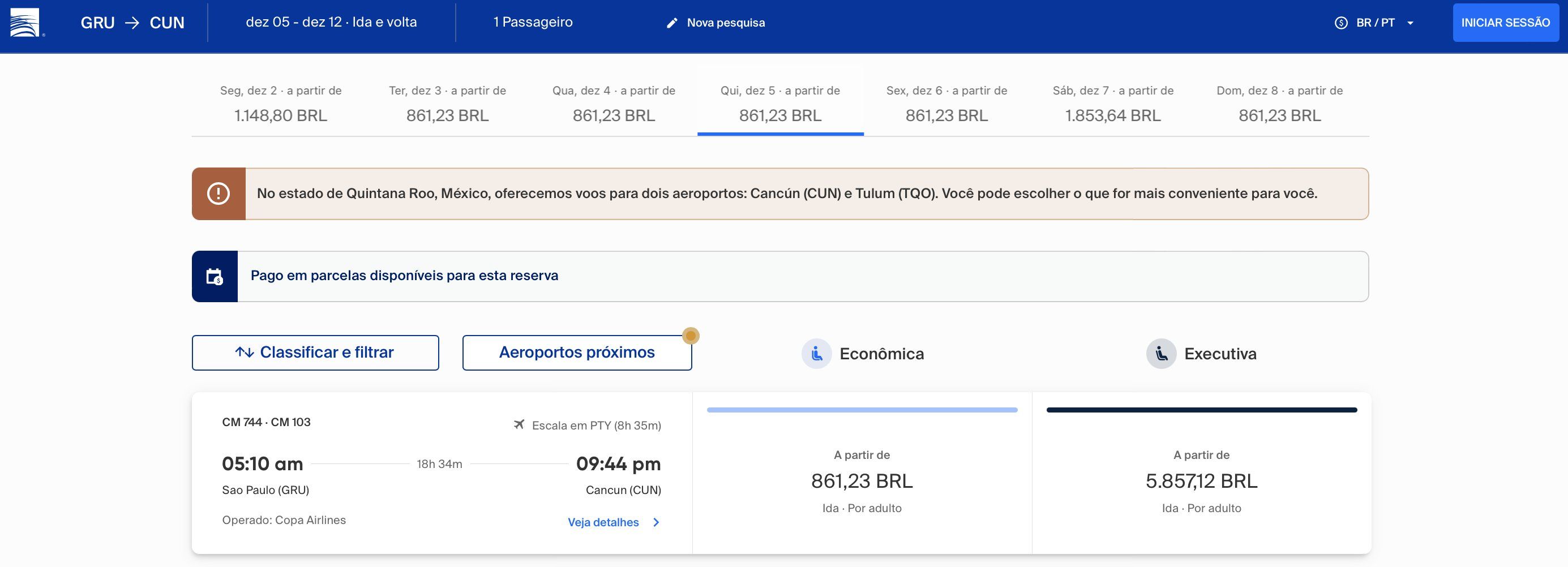This screenshot has height=567, width=1568.
Task: Open the BR / PT region dropdown
Action: (1374, 23)
